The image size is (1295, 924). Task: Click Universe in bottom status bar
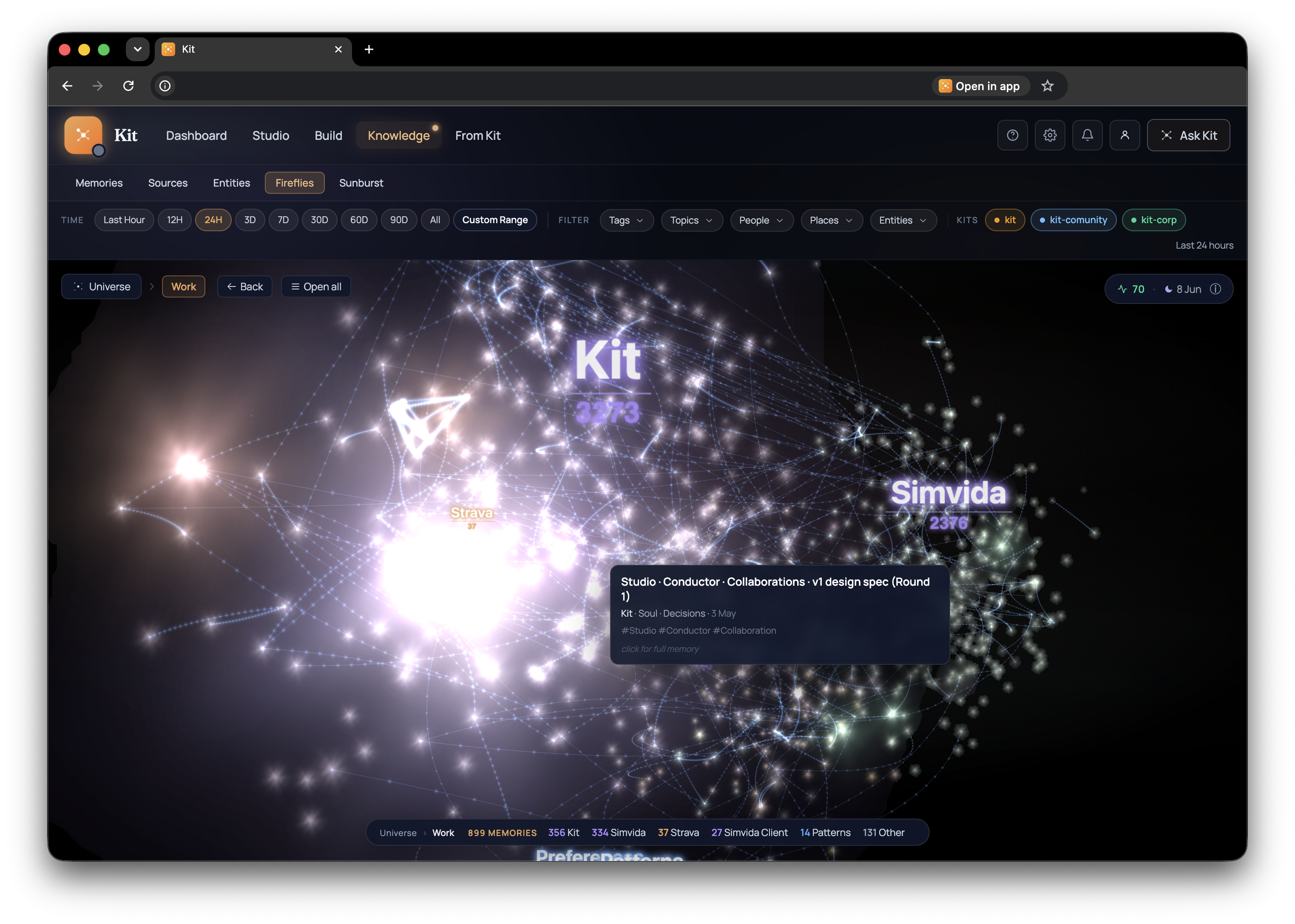click(x=398, y=833)
